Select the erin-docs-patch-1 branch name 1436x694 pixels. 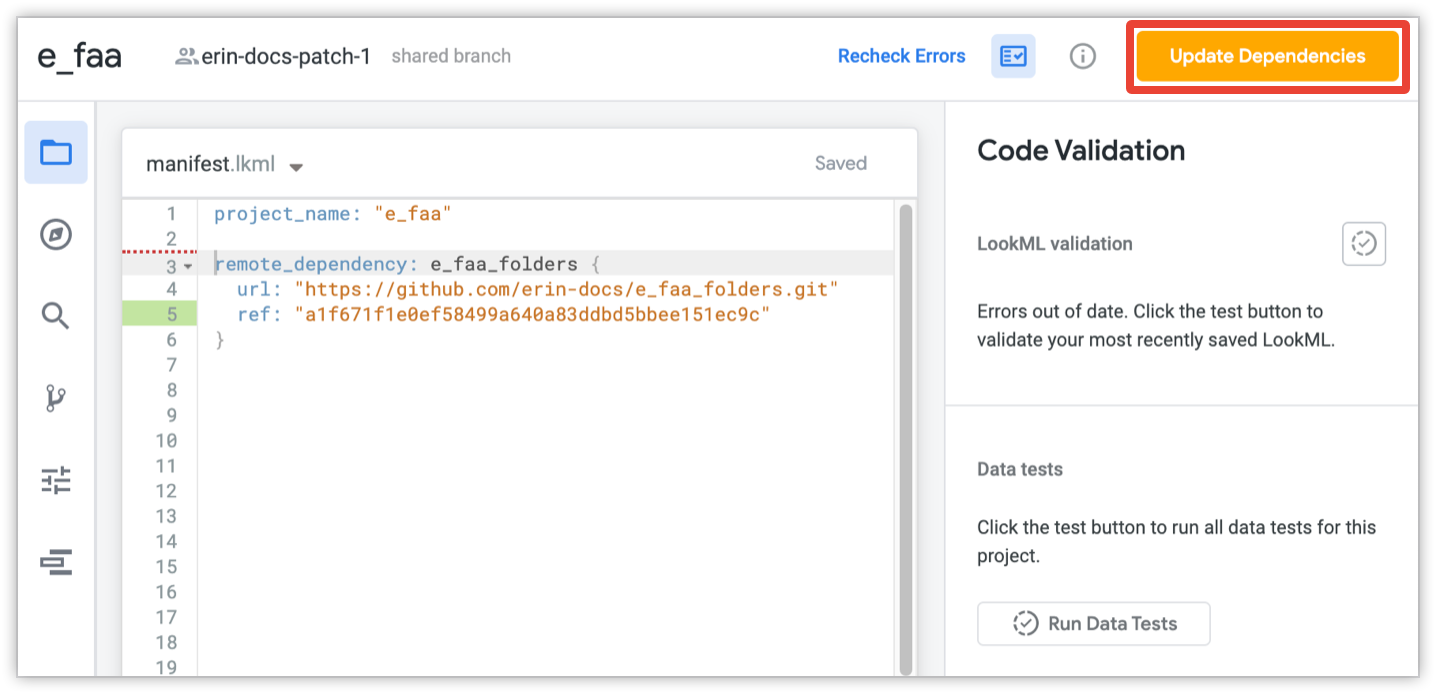[286, 56]
